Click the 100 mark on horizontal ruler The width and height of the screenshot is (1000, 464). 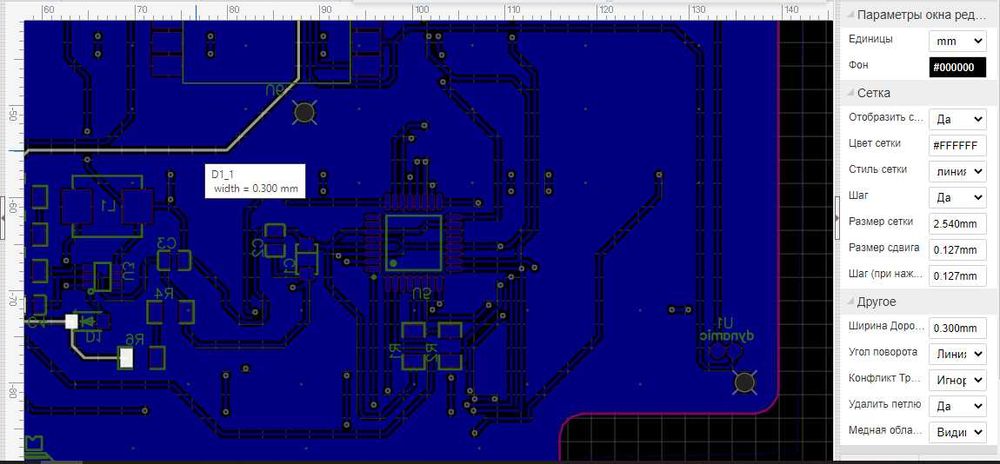tap(421, 10)
